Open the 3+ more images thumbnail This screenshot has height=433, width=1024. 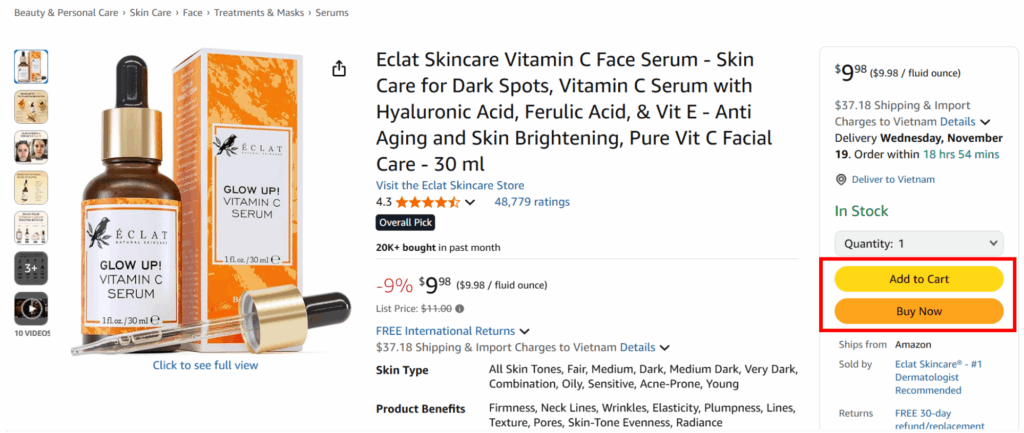(30, 268)
